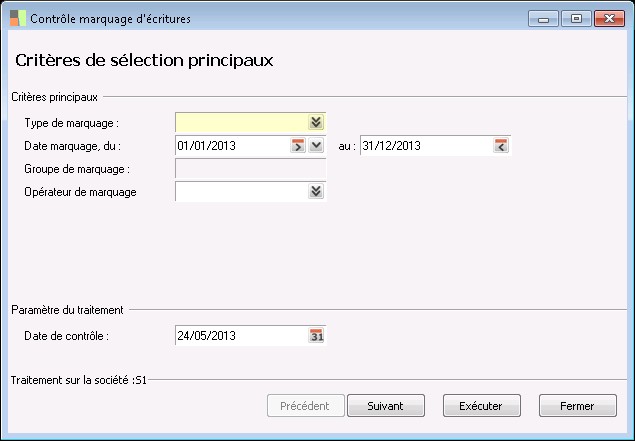Click the red arrow icon beside the 31/12/2013 date
Screen dimensions: 635x441
501,146
